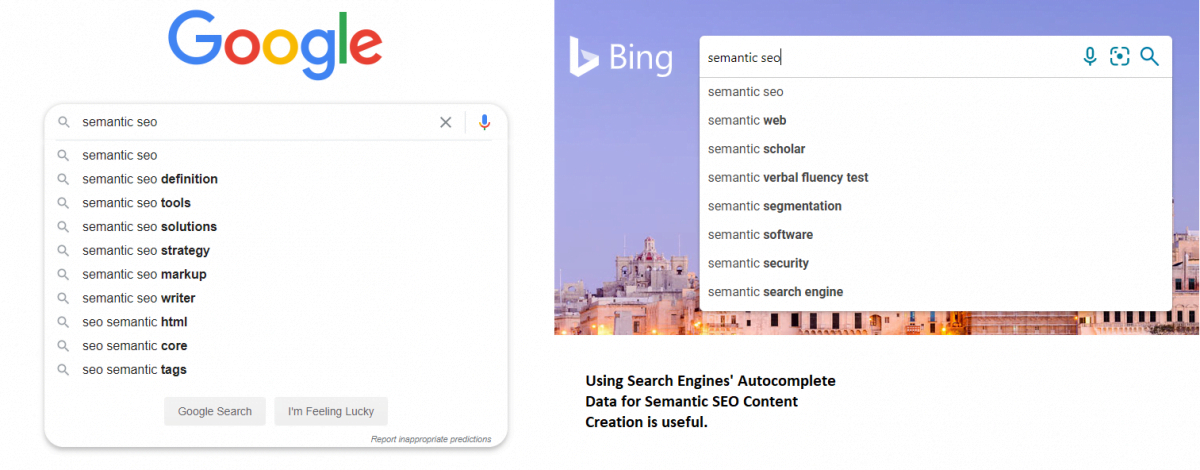Choose Google suggestion 'semantic seo strategy'
Screen dimensions: 1200x470
tap(146, 251)
